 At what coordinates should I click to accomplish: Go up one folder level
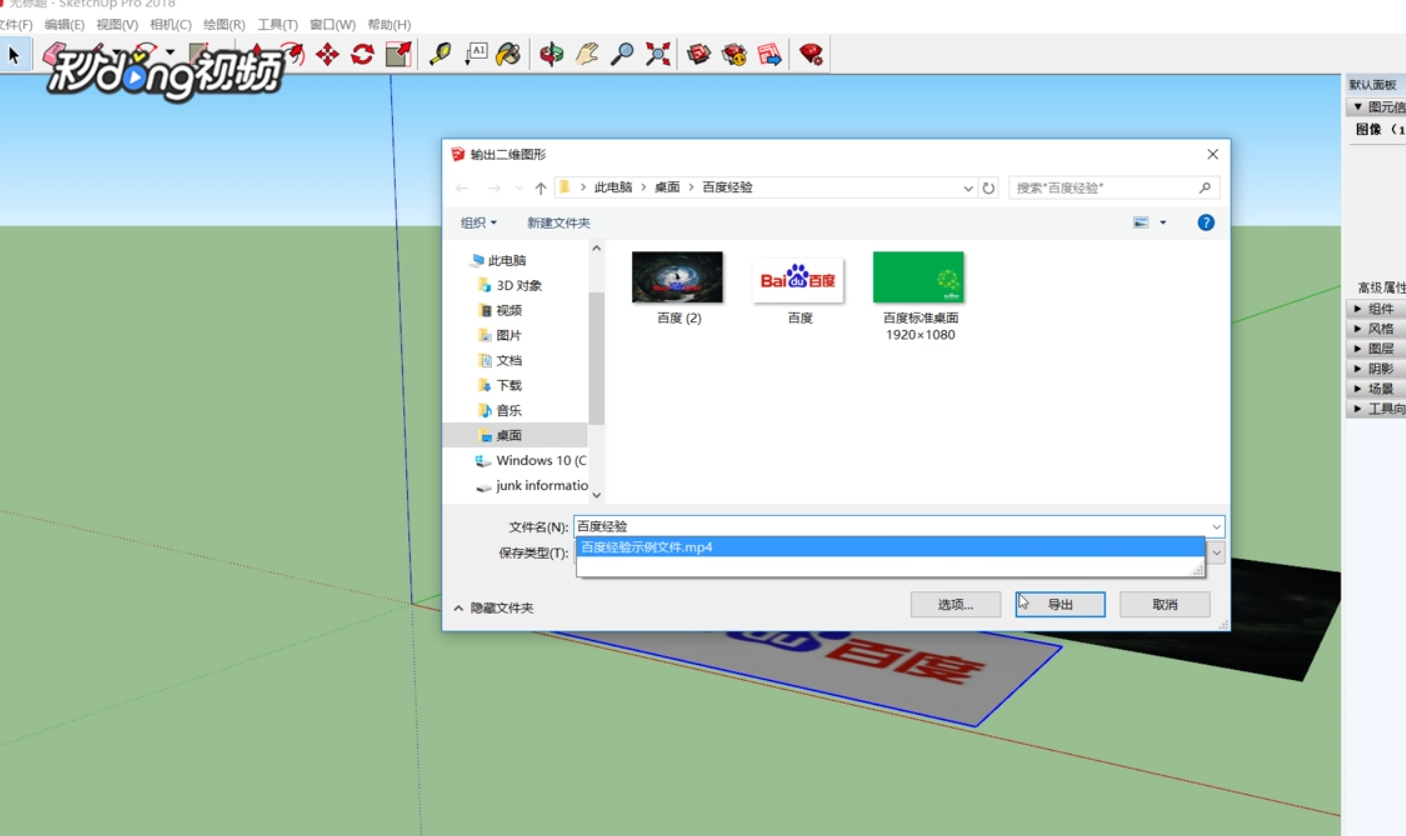(541, 188)
